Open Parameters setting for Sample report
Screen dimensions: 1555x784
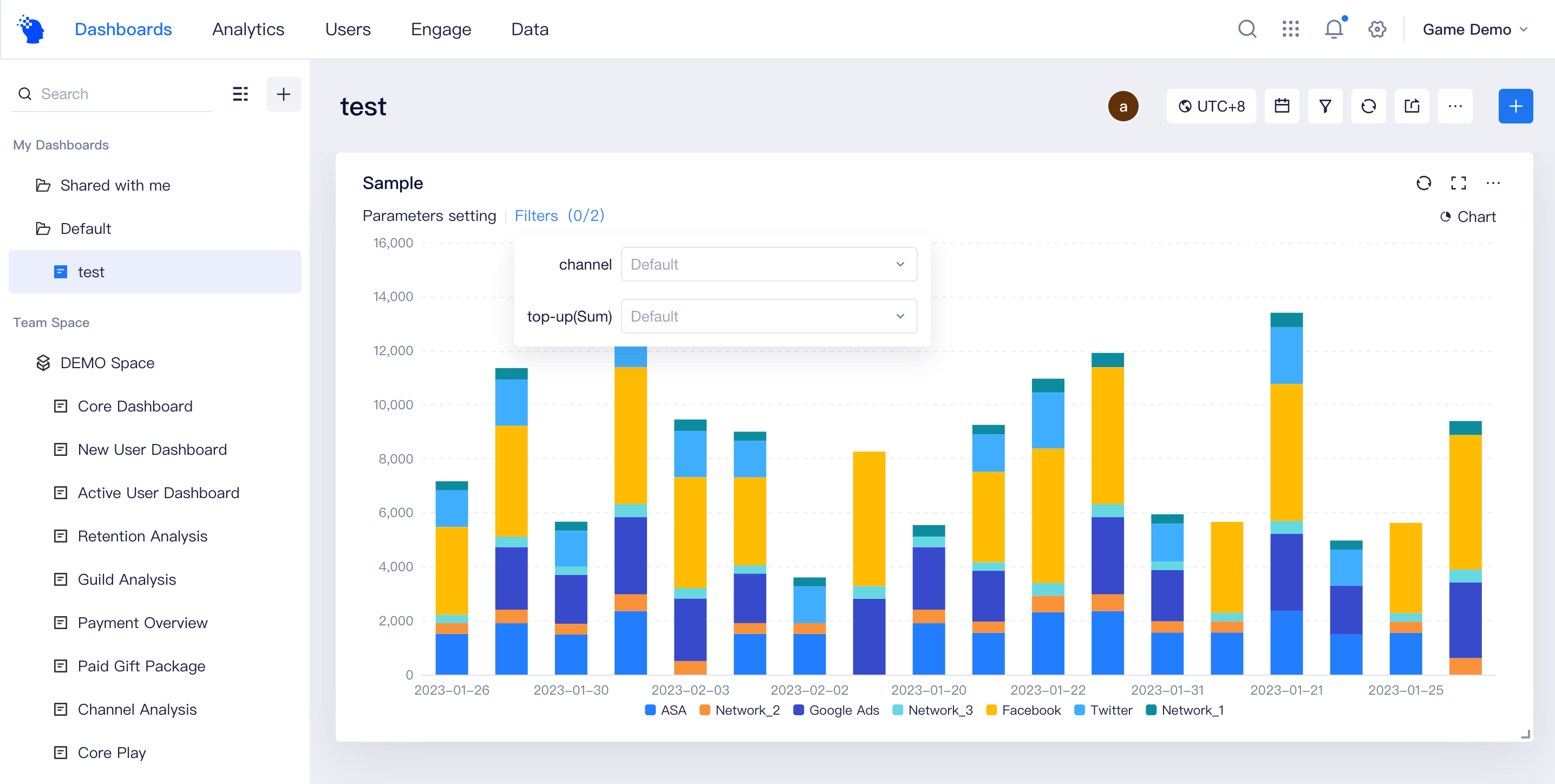429,215
